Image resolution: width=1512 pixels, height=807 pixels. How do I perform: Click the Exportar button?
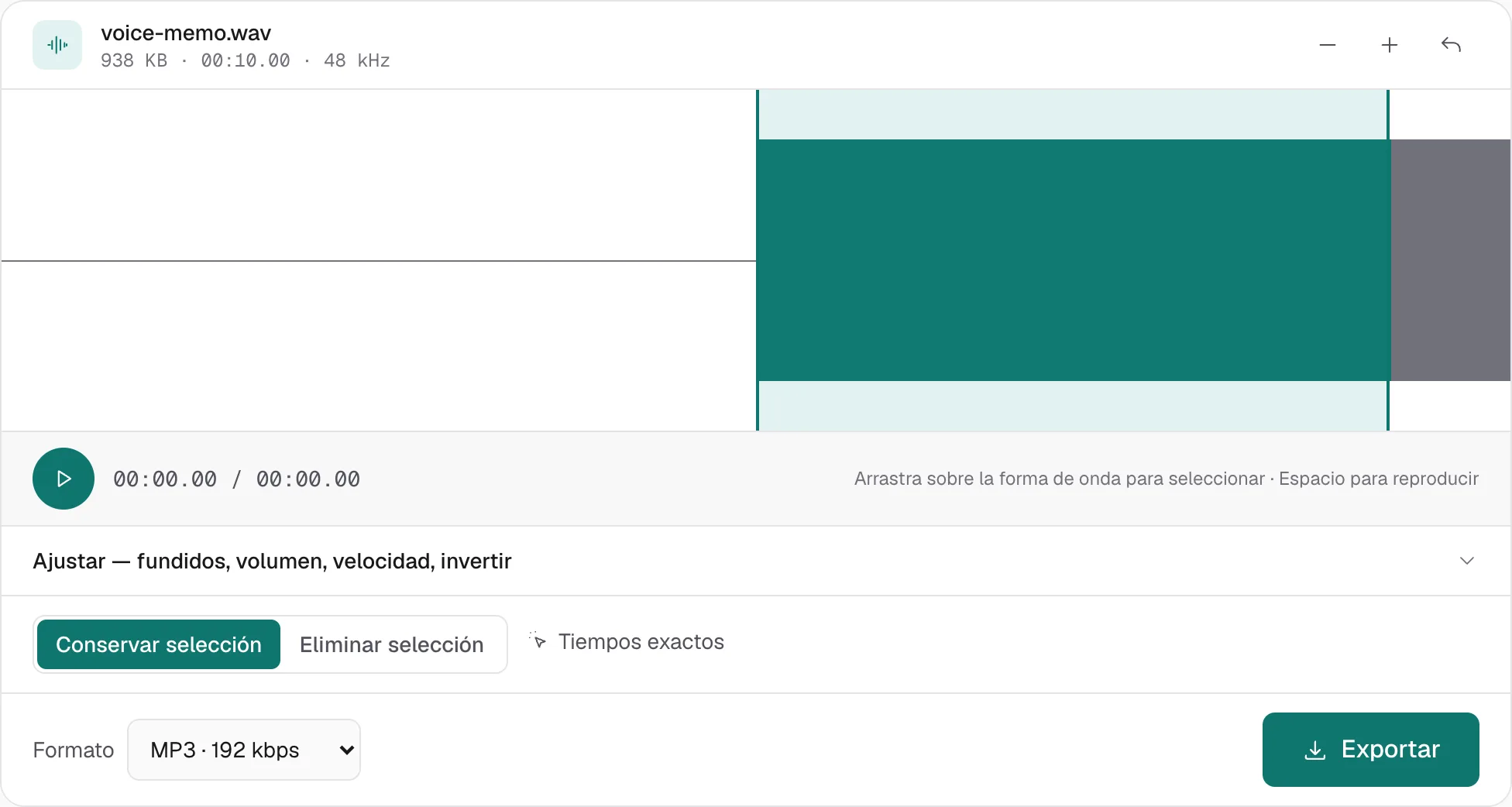pos(1371,750)
